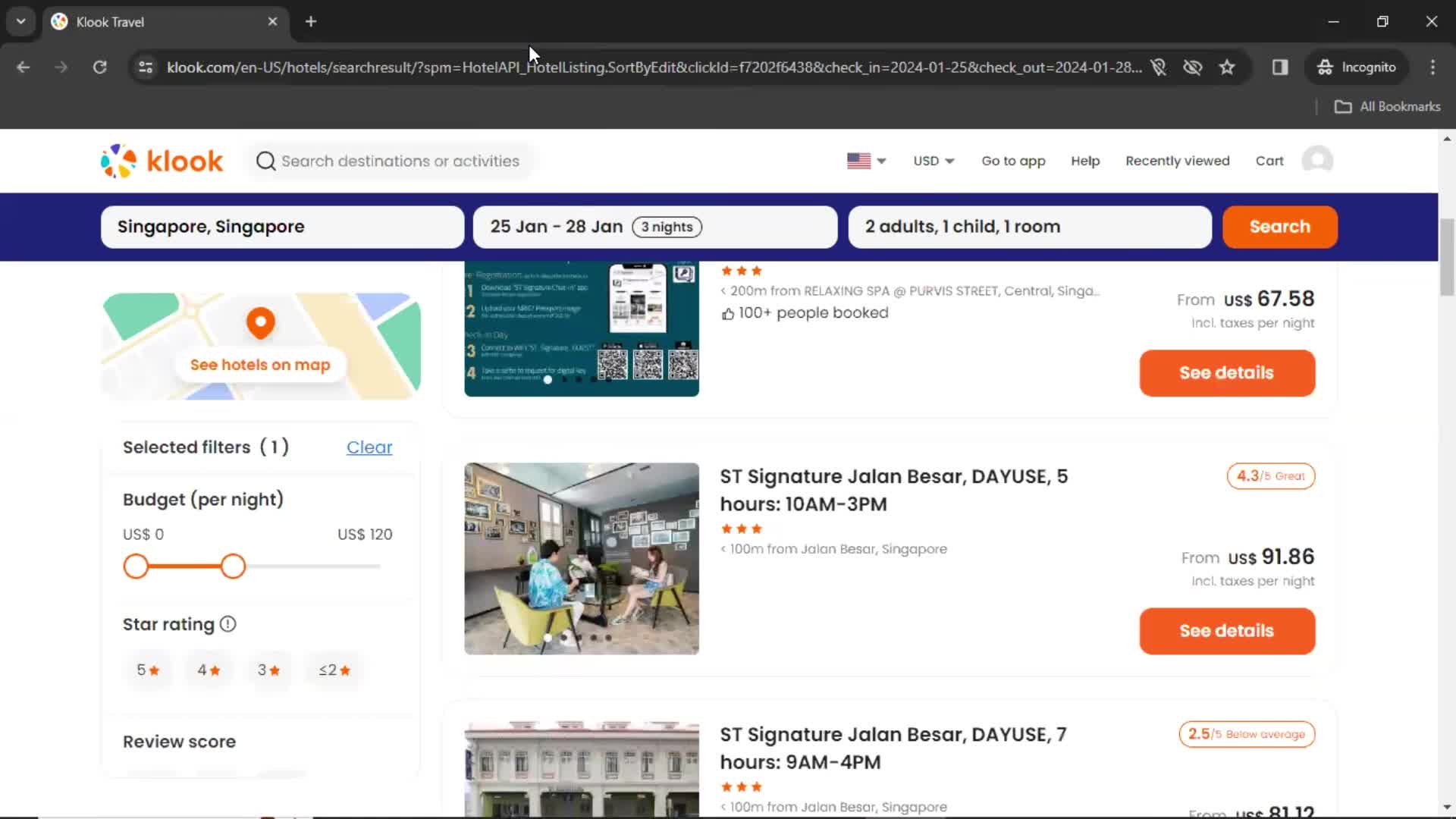Open the browser side panel icon
Screen dimensions: 1456x819
click(x=1280, y=67)
